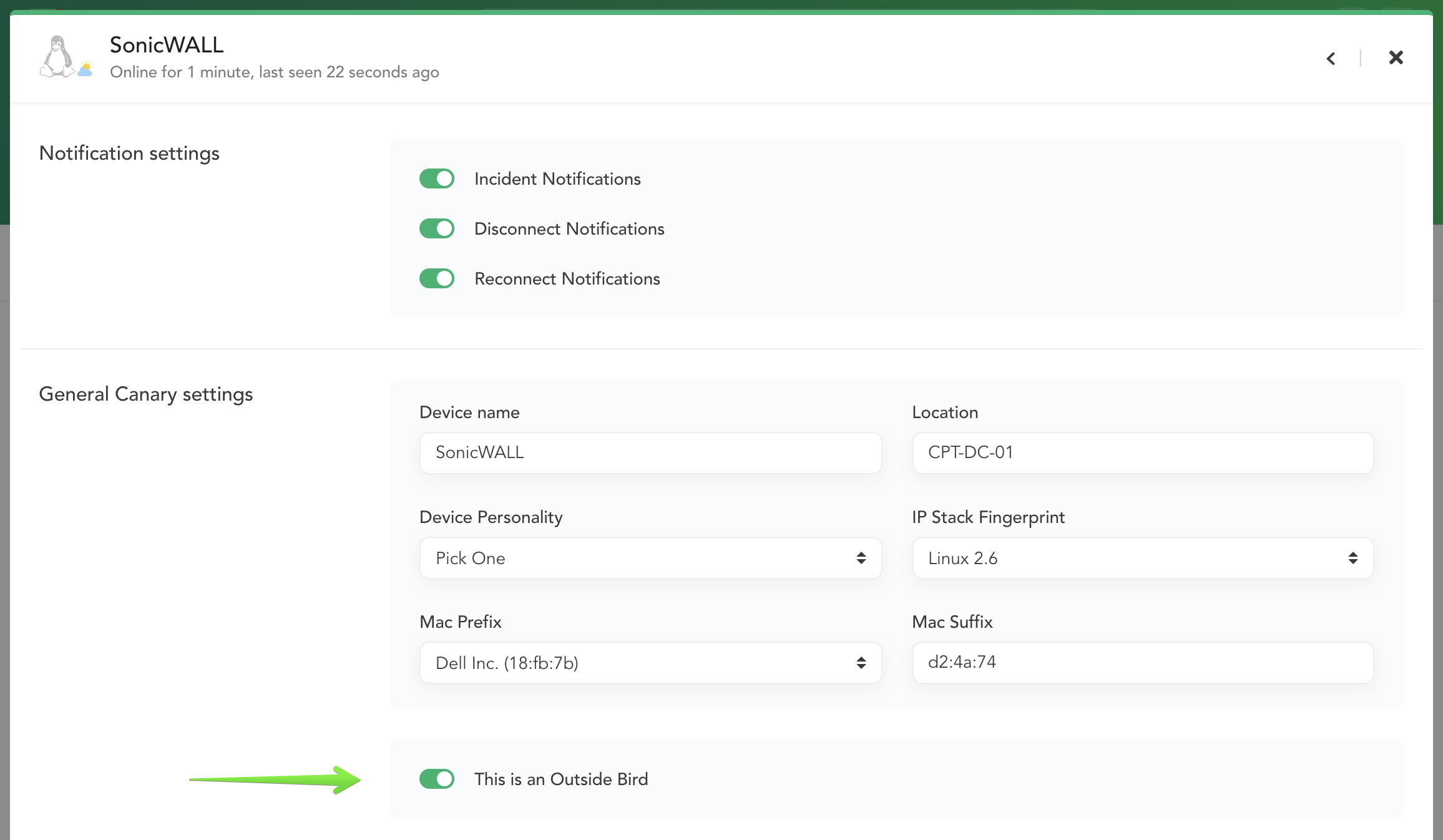This screenshot has width=1443, height=840.
Task: Toggle the Outside Bird switch
Action: tap(437, 779)
